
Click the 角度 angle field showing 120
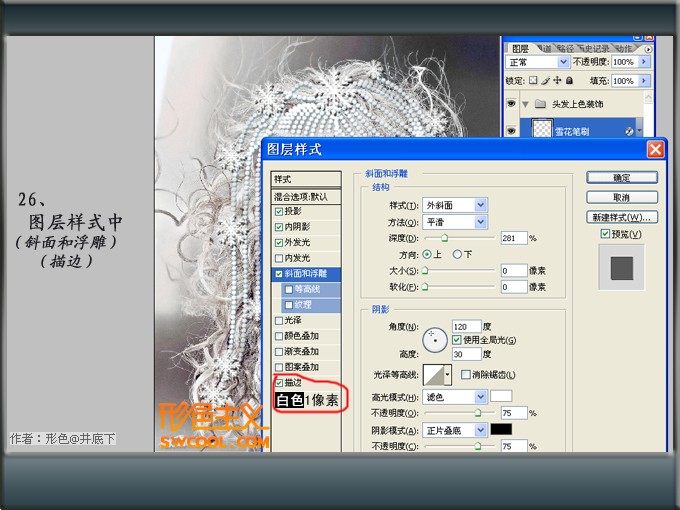(x=466, y=326)
